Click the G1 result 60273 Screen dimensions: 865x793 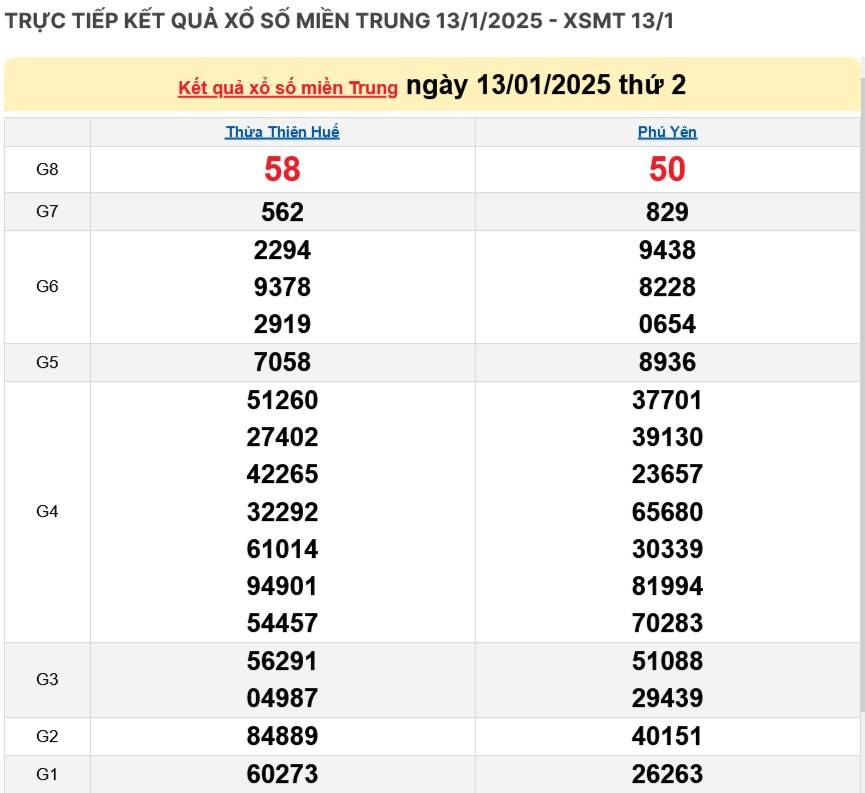282,774
